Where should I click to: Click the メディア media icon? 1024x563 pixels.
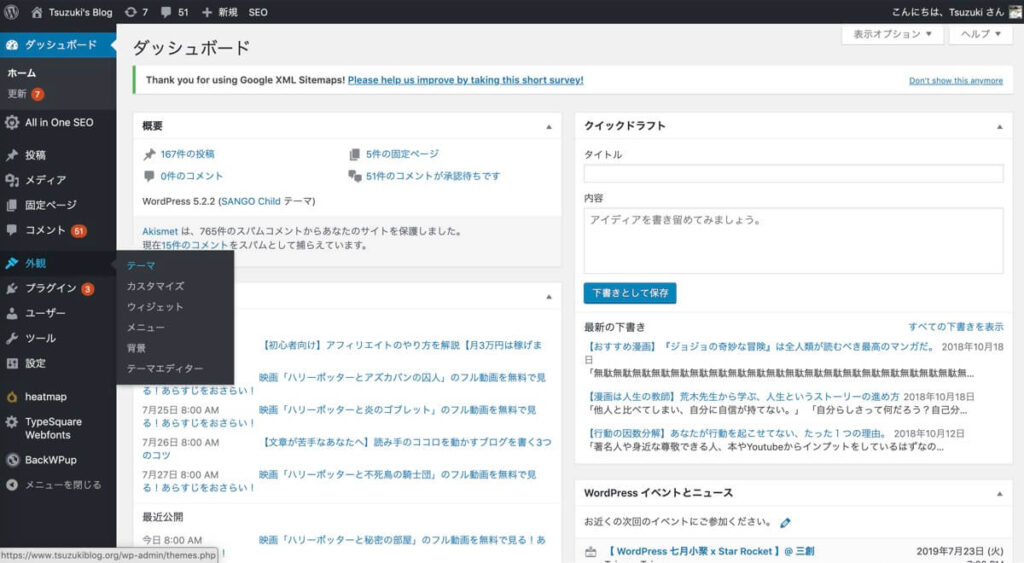12,180
